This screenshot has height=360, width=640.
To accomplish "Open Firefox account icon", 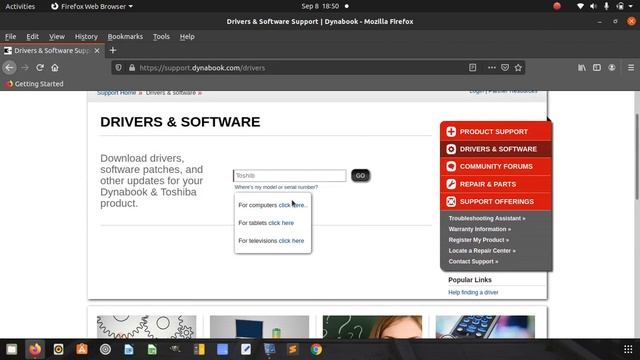I will click(x=611, y=68).
